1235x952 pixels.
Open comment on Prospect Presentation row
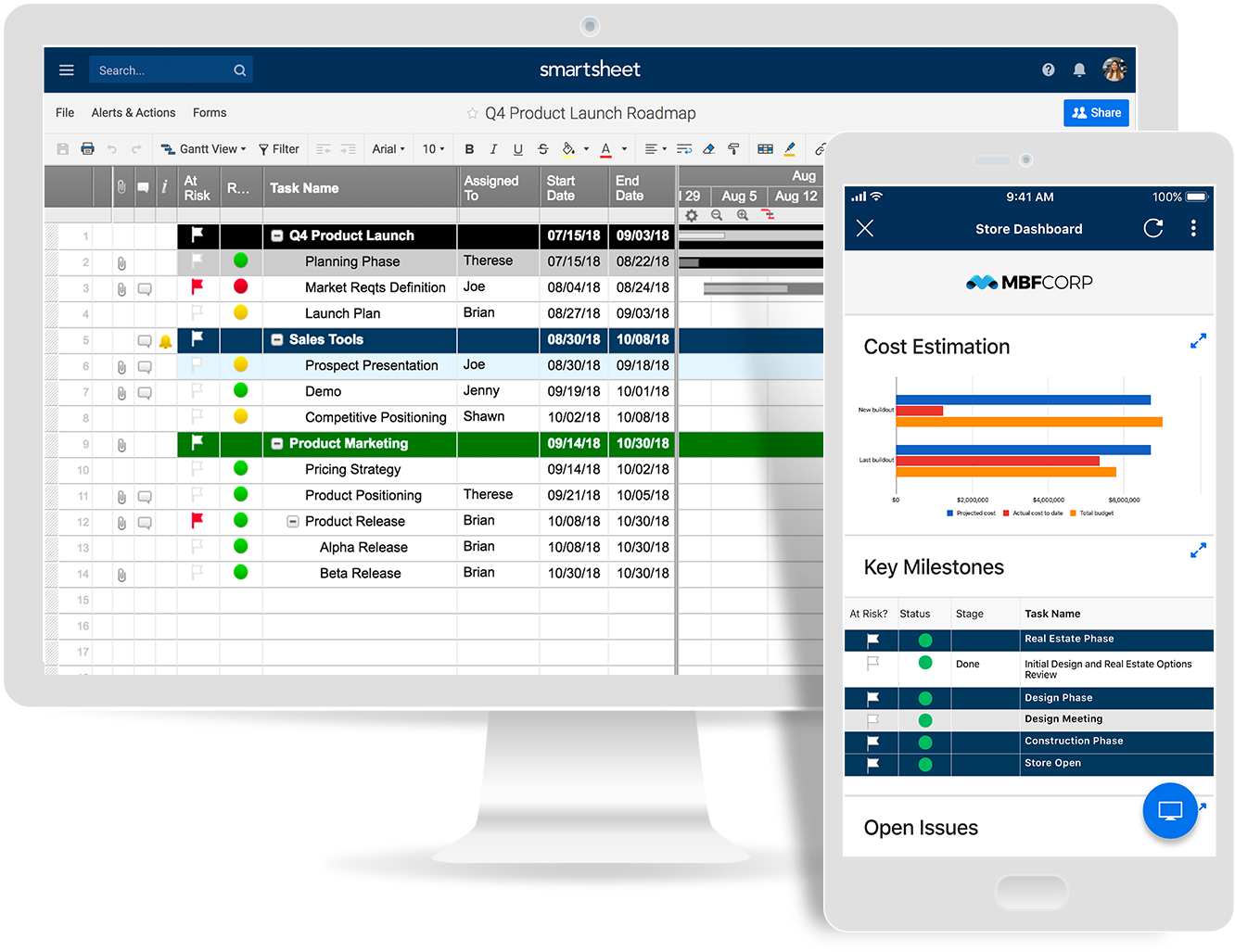click(x=145, y=367)
